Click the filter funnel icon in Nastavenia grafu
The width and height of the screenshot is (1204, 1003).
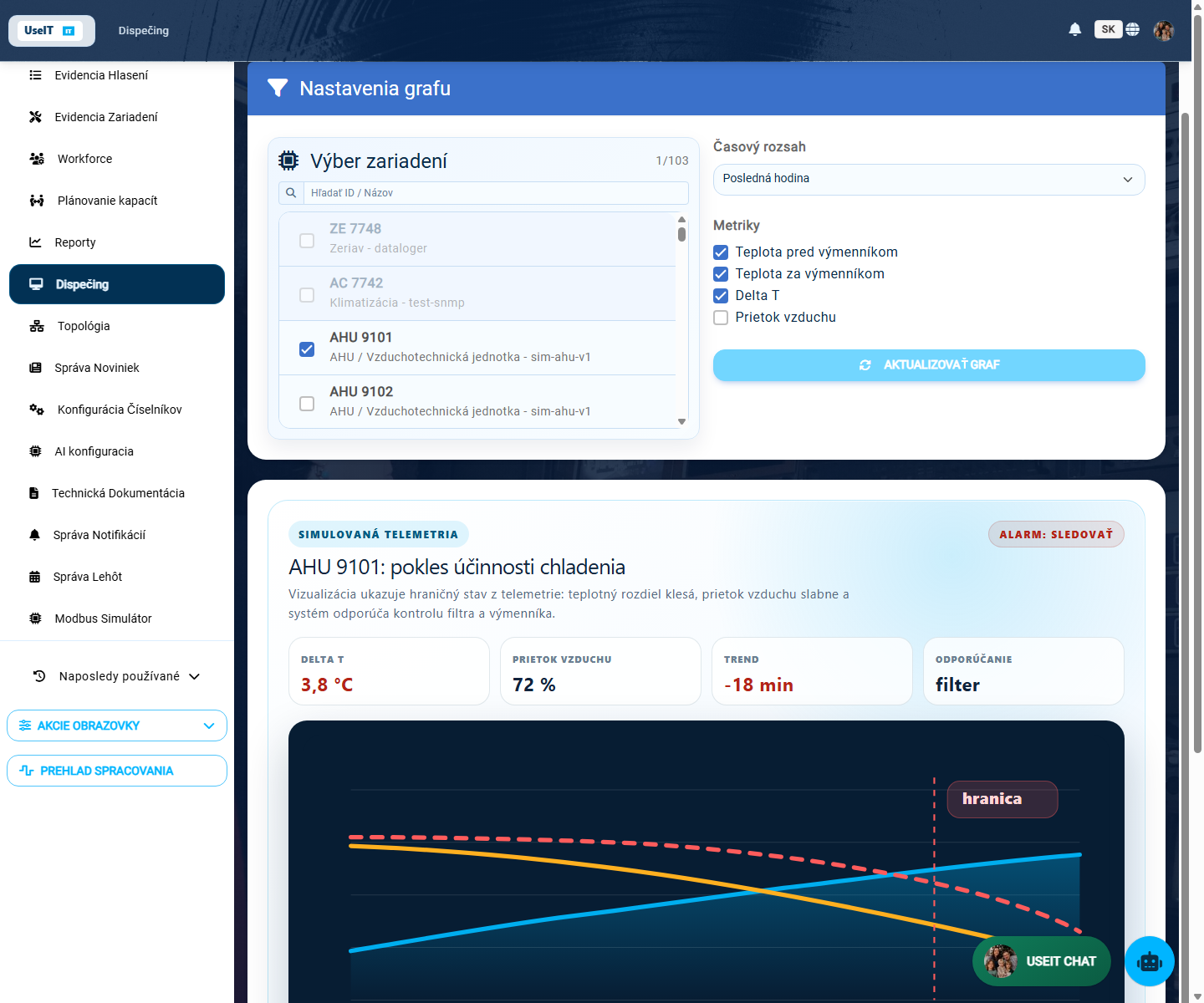pyautogui.click(x=278, y=89)
